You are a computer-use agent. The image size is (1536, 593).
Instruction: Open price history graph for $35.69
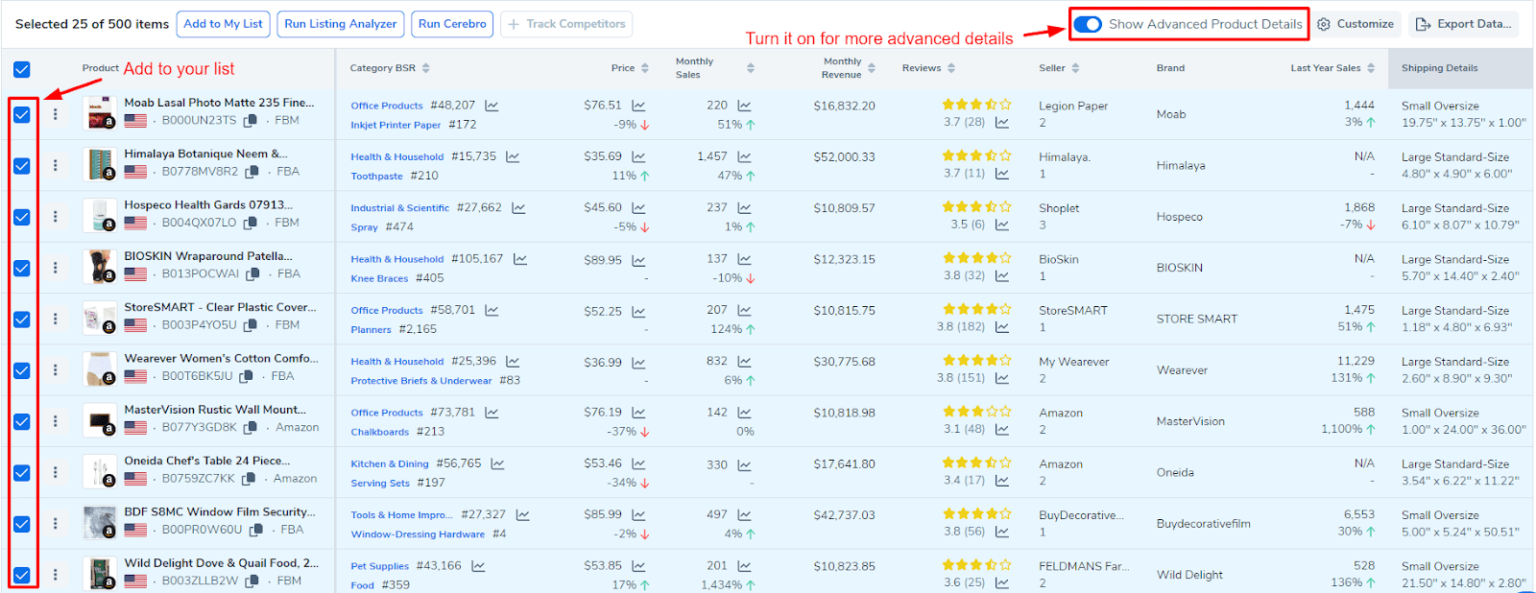pyautogui.click(x=639, y=156)
